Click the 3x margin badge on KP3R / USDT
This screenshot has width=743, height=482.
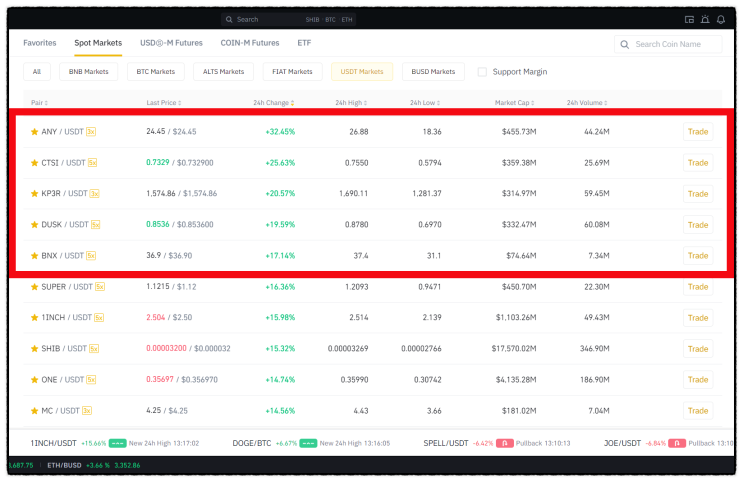pyautogui.click(x=94, y=193)
